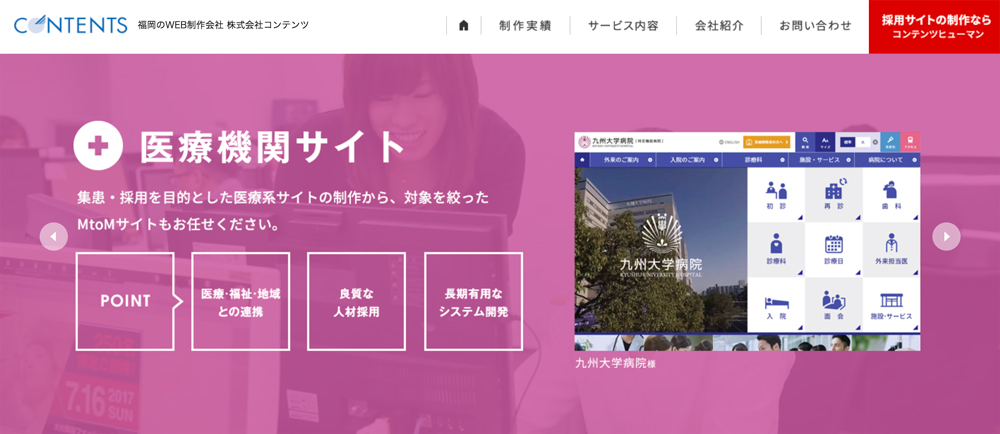Click the 医療・福祉・地域との連携 box

[x=240, y=301]
